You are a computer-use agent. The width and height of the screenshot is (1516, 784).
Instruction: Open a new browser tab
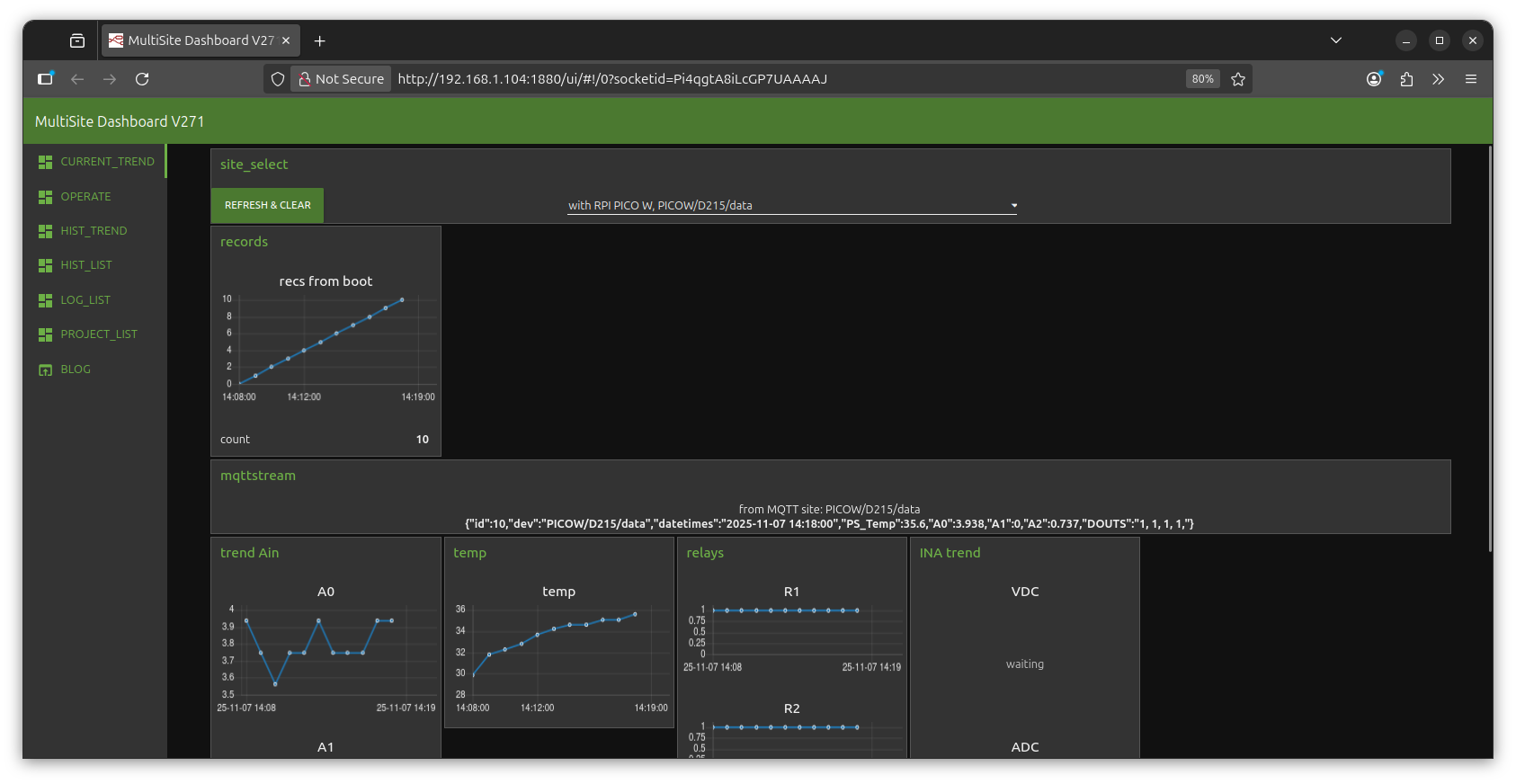pos(319,40)
